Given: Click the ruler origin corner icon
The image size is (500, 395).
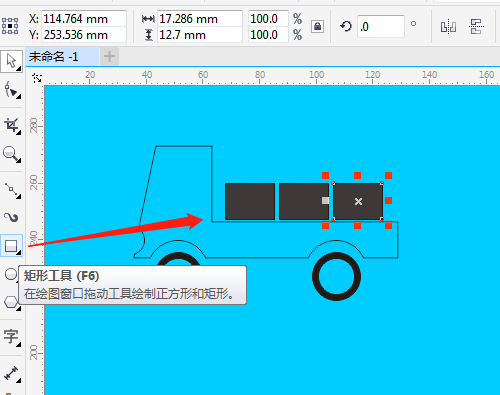Looking at the screenshot, I should point(37,78).
